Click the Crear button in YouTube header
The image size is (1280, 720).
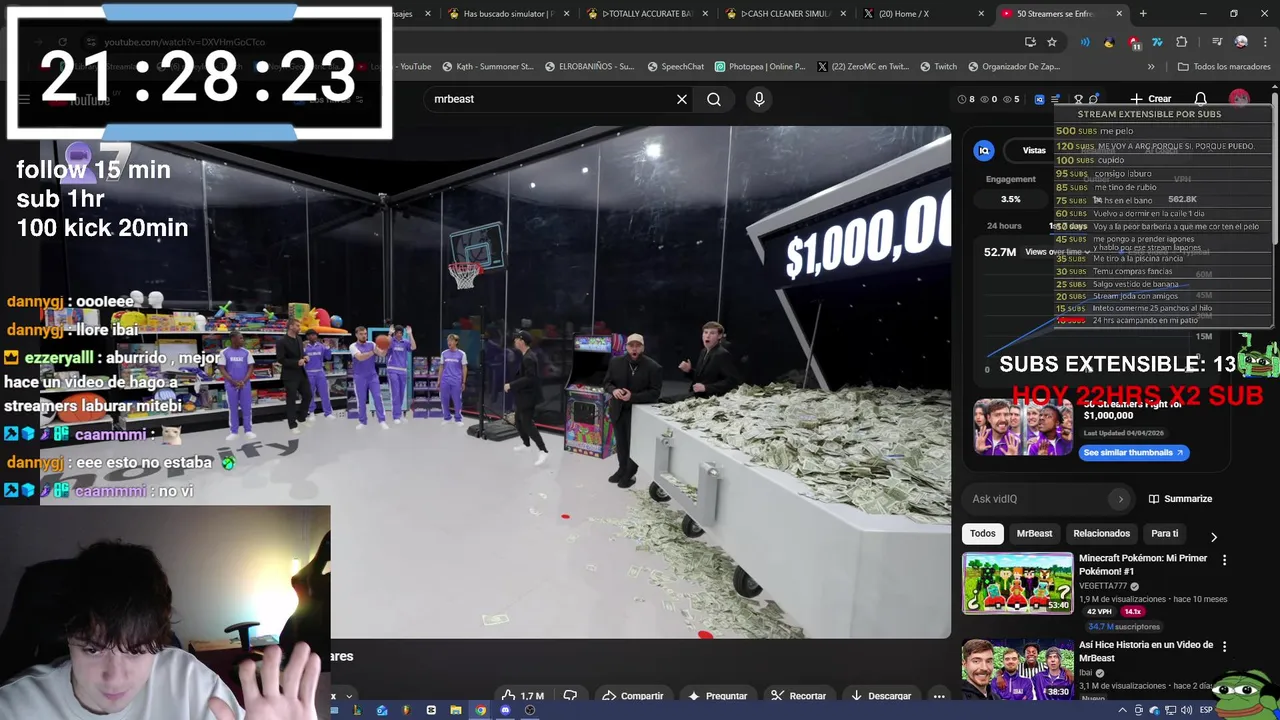tap(1151, 99)
